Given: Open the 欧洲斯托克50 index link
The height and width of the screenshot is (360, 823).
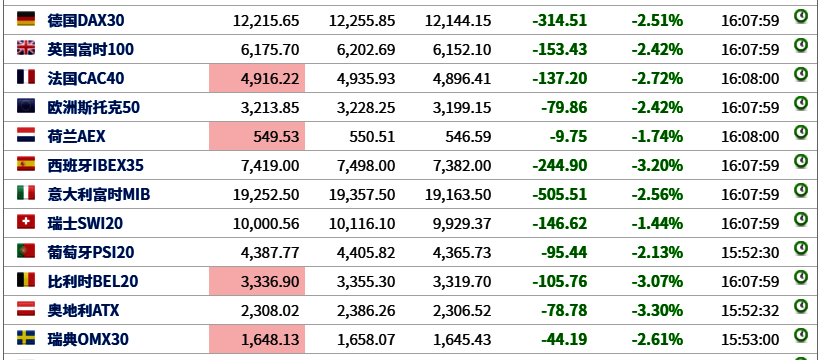Looking at the screenshot, I should point(93,108).
